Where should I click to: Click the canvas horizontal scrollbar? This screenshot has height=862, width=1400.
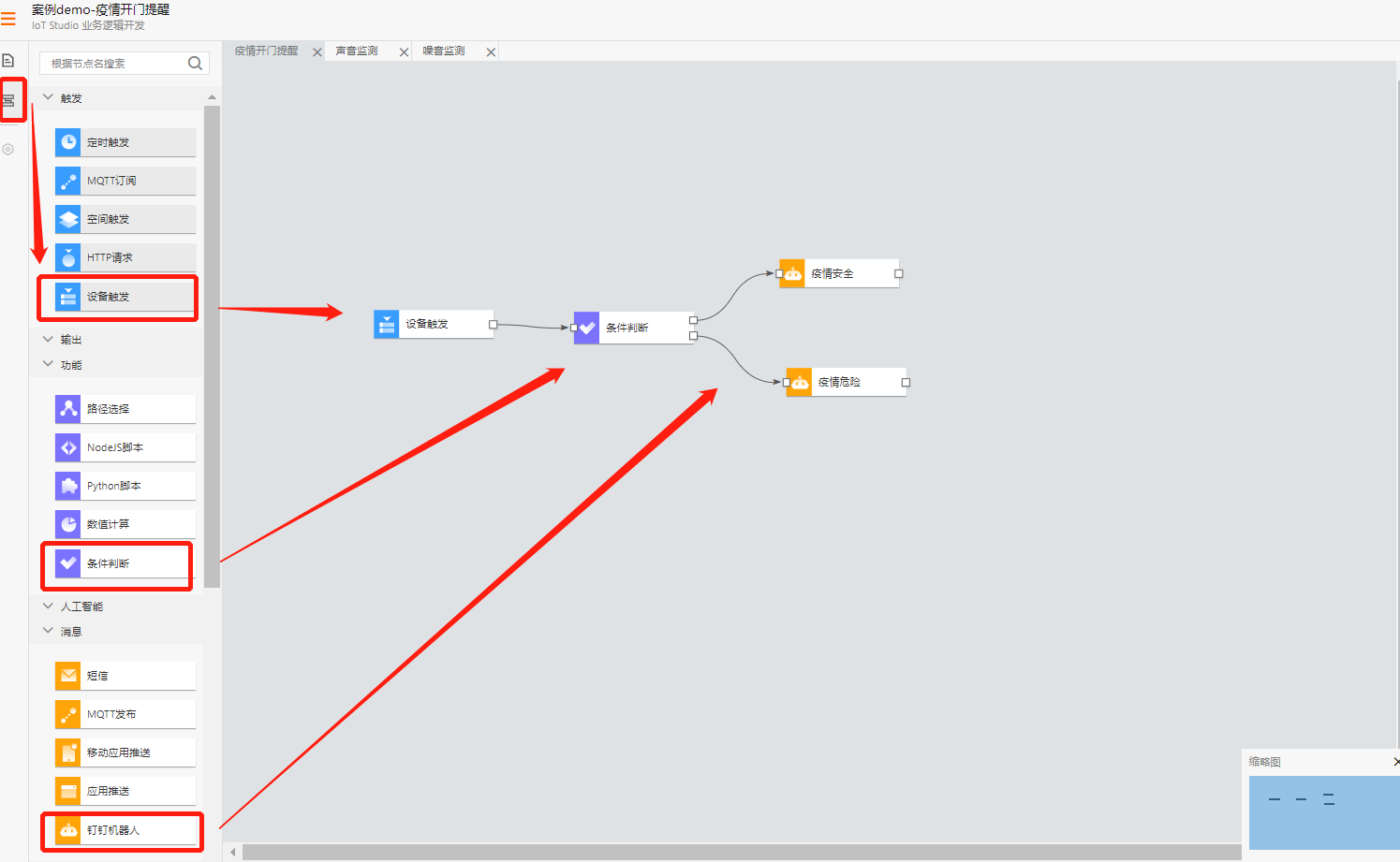coord(742,852)
